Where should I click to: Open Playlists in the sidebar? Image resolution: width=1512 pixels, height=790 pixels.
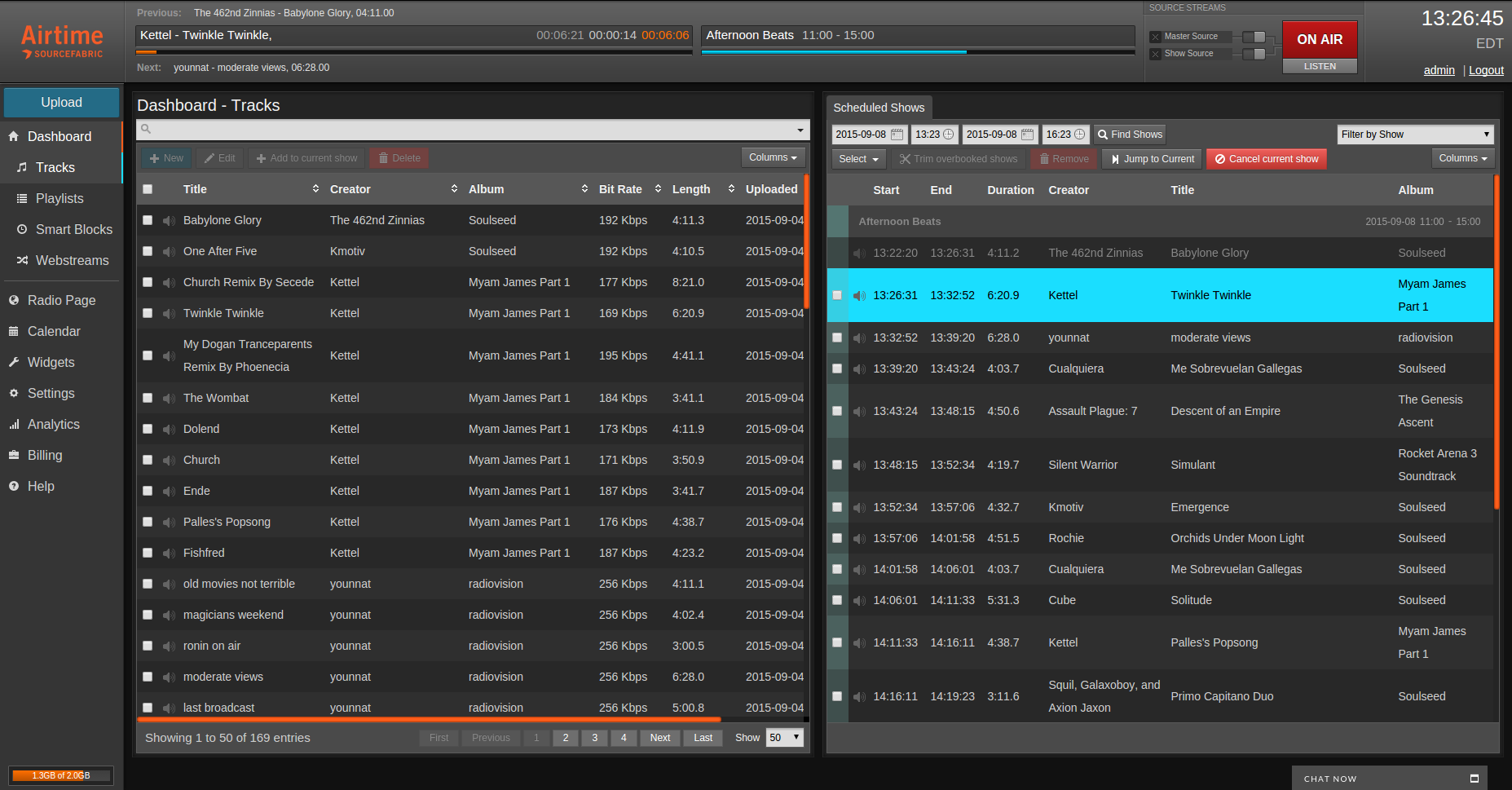pos(60,199)
